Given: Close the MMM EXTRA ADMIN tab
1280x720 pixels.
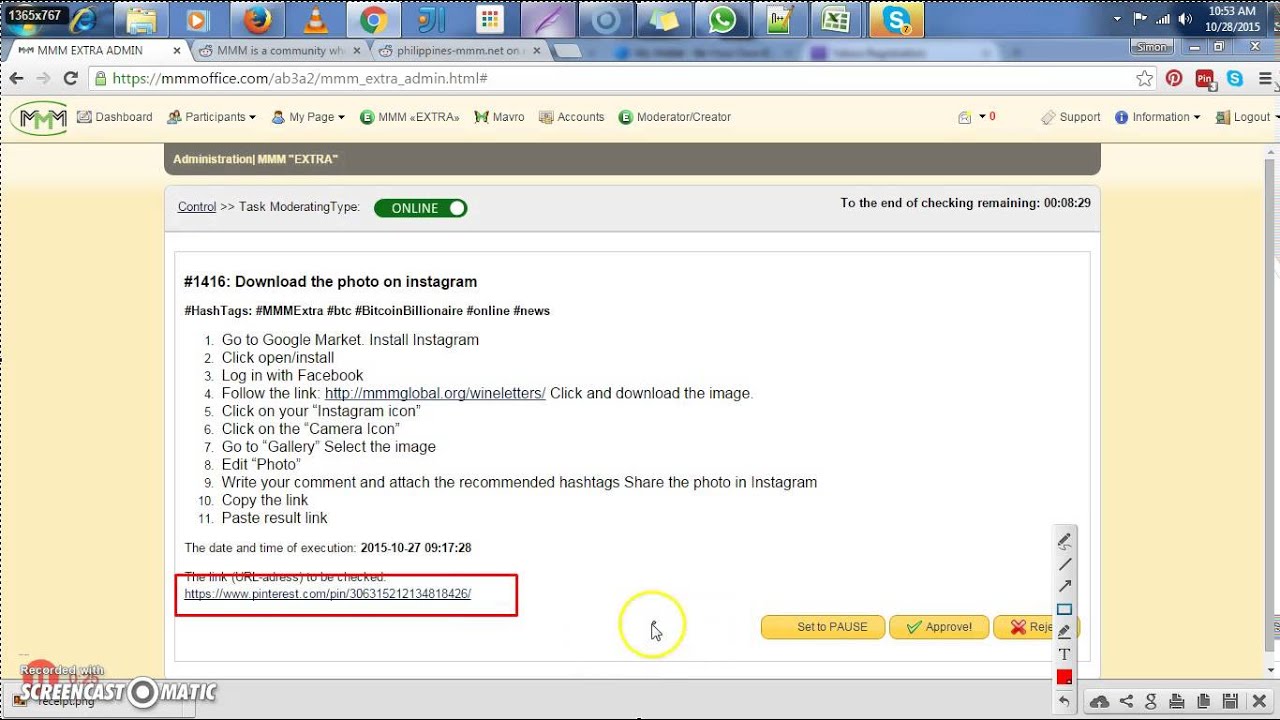Looking at the screenshot, I should (x=176, y=50).
